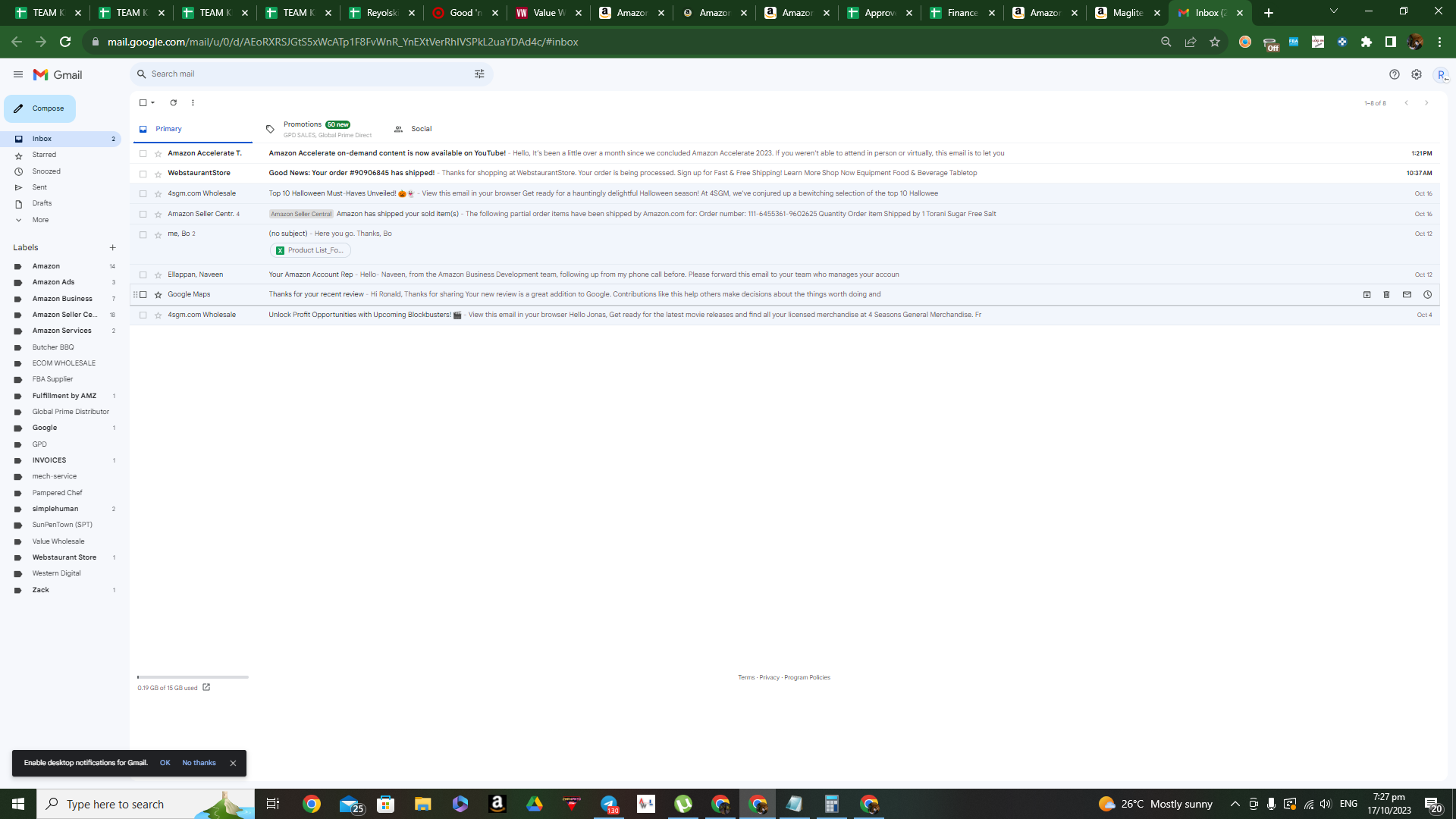Star the Ellappan, Naveen email
This screenshot has height=819, width=1456.
tap(158, 275)
